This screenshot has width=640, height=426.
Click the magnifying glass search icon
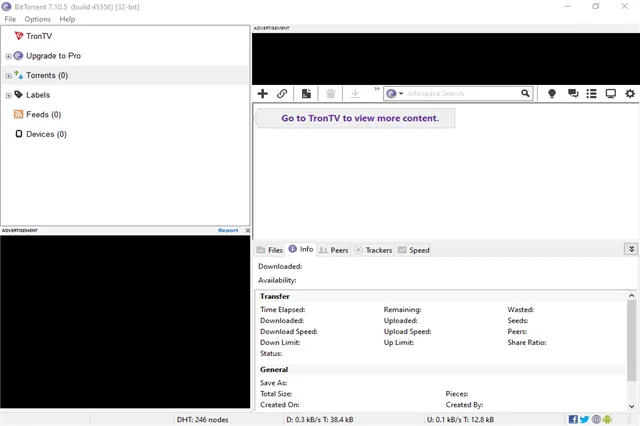tap(525, 93)
